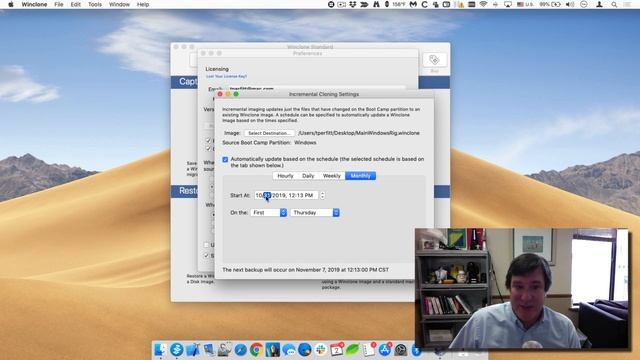Launch Xcode from the dock
This screenshot has width=640, height=360.
coord(193,350)
